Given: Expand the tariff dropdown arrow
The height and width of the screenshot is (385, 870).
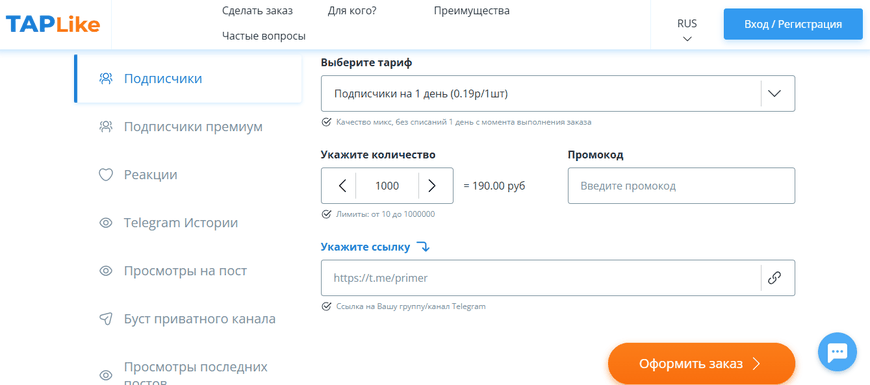Looking at the screenshot, I should [x=775, y=94].
